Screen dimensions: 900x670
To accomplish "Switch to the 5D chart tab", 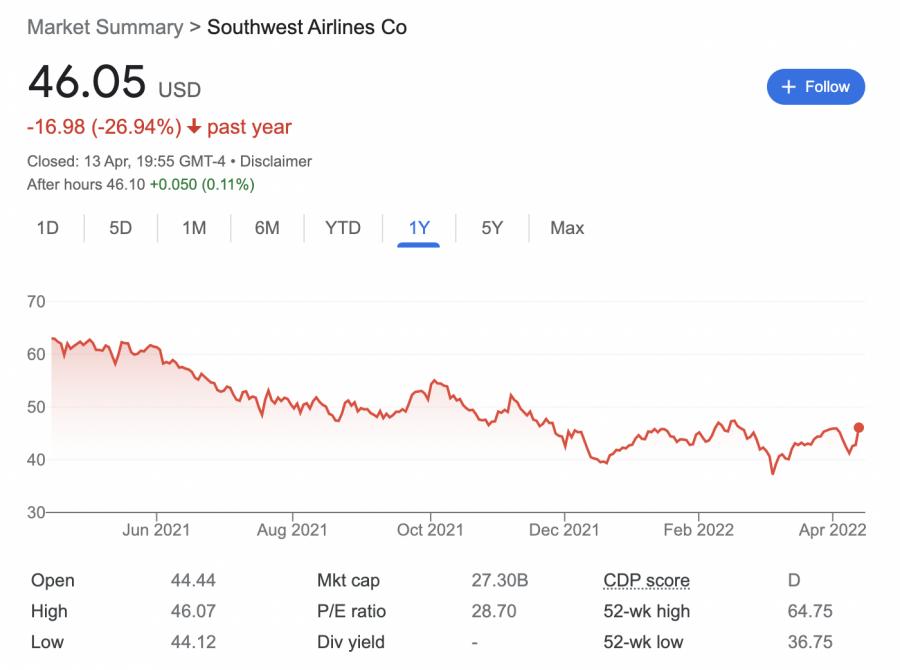I will coord(120,228).
